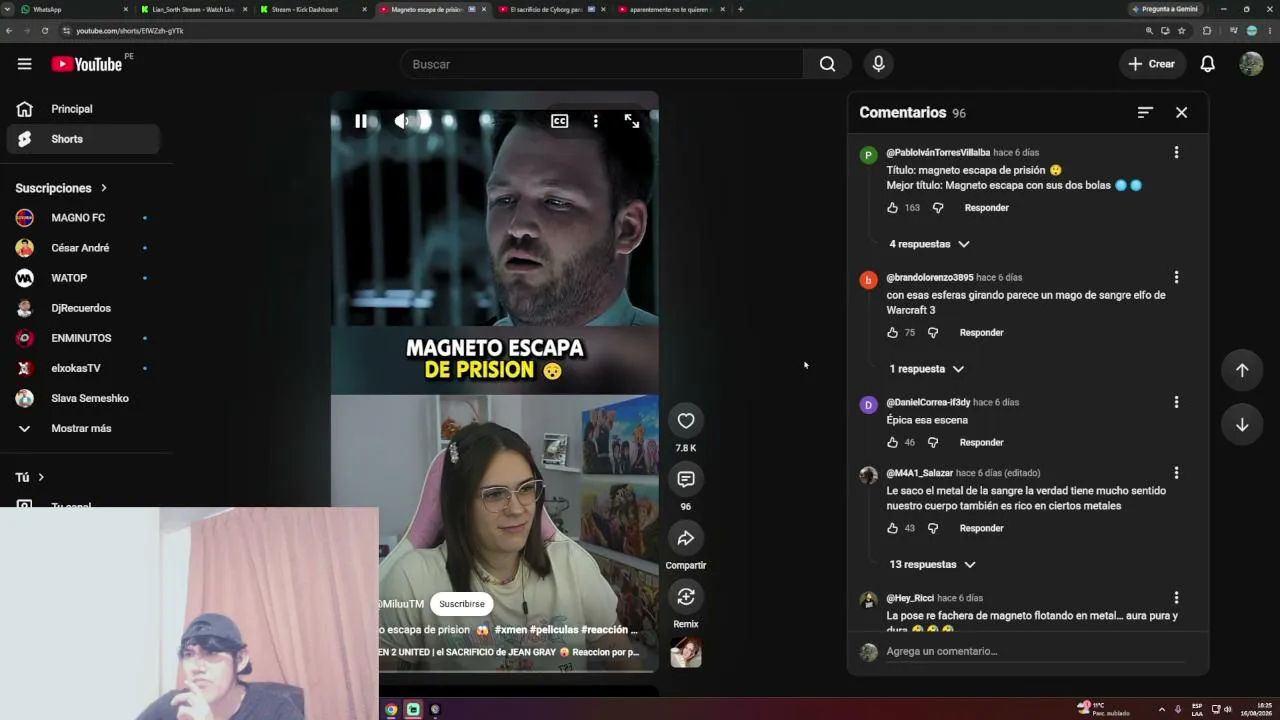This screenshot has height=720, width=1280.
Task: Open César André channel subscription
Action: click(83, 248)
